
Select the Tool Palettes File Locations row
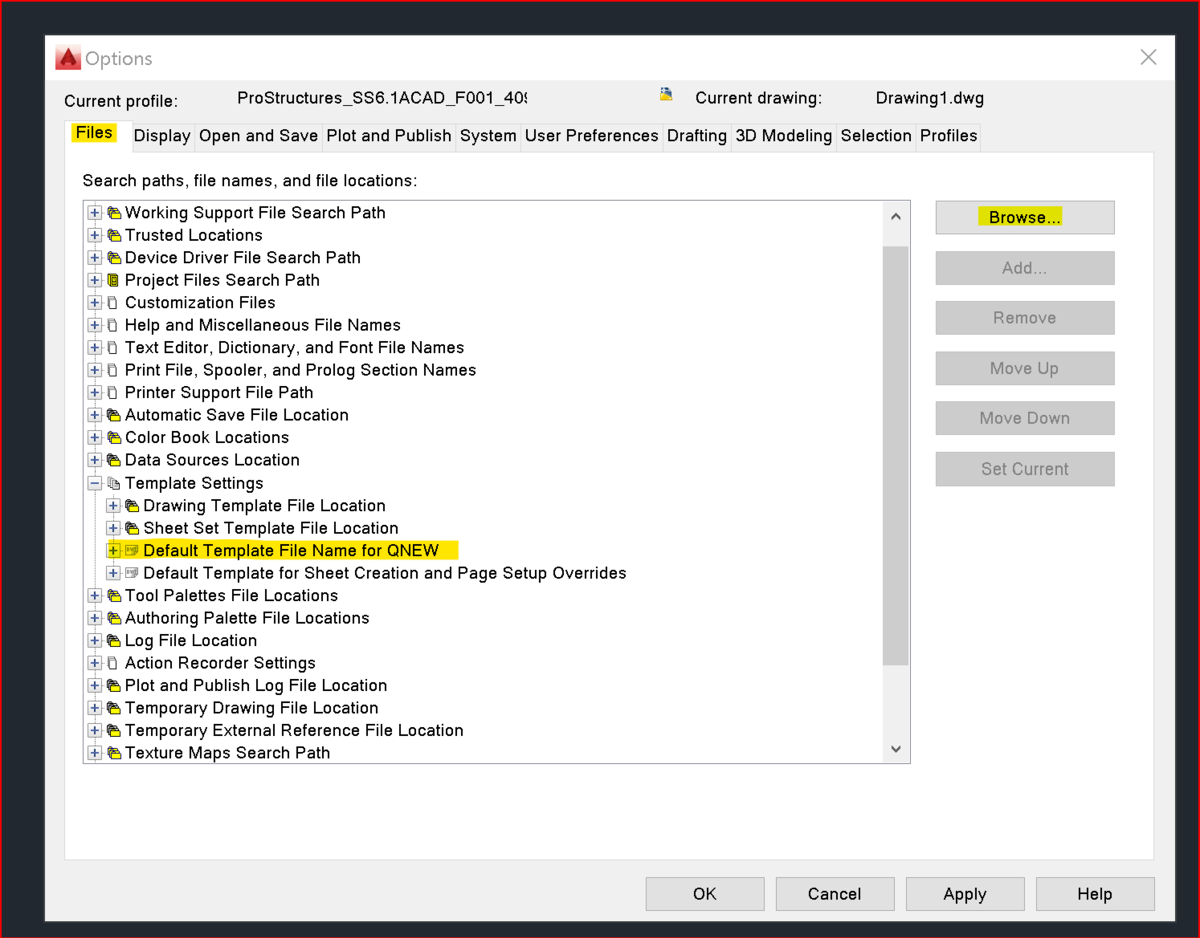click(x=231, y=596)
